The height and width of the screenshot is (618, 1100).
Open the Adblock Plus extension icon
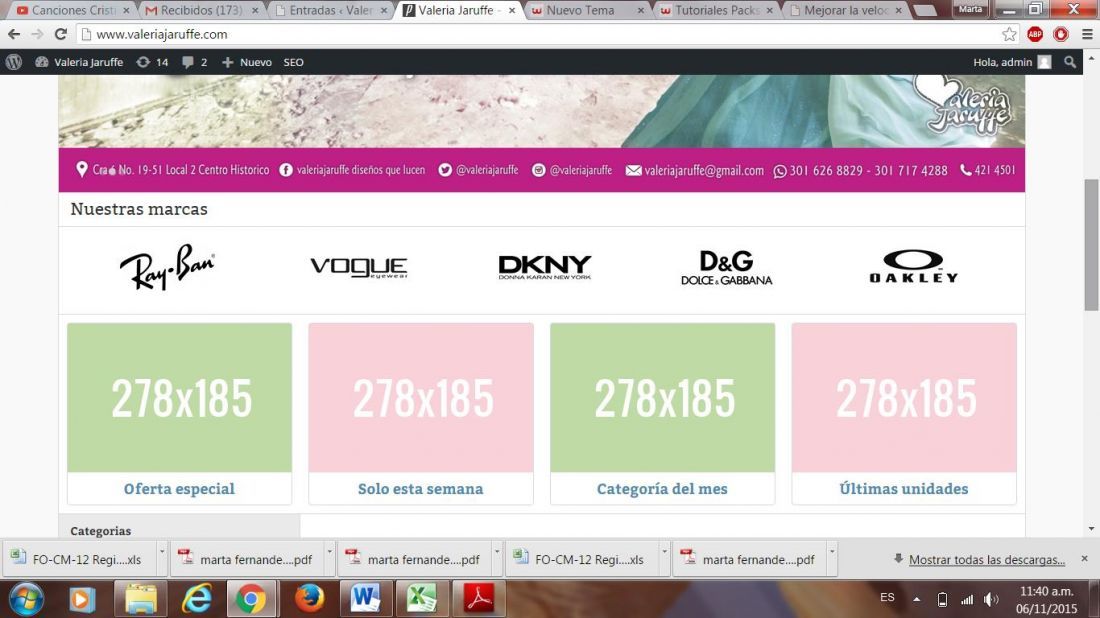1035,34
